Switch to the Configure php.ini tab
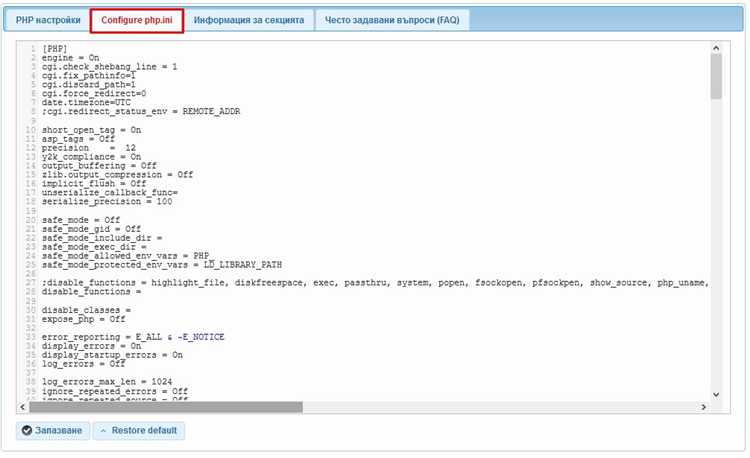 coord(137,21)
